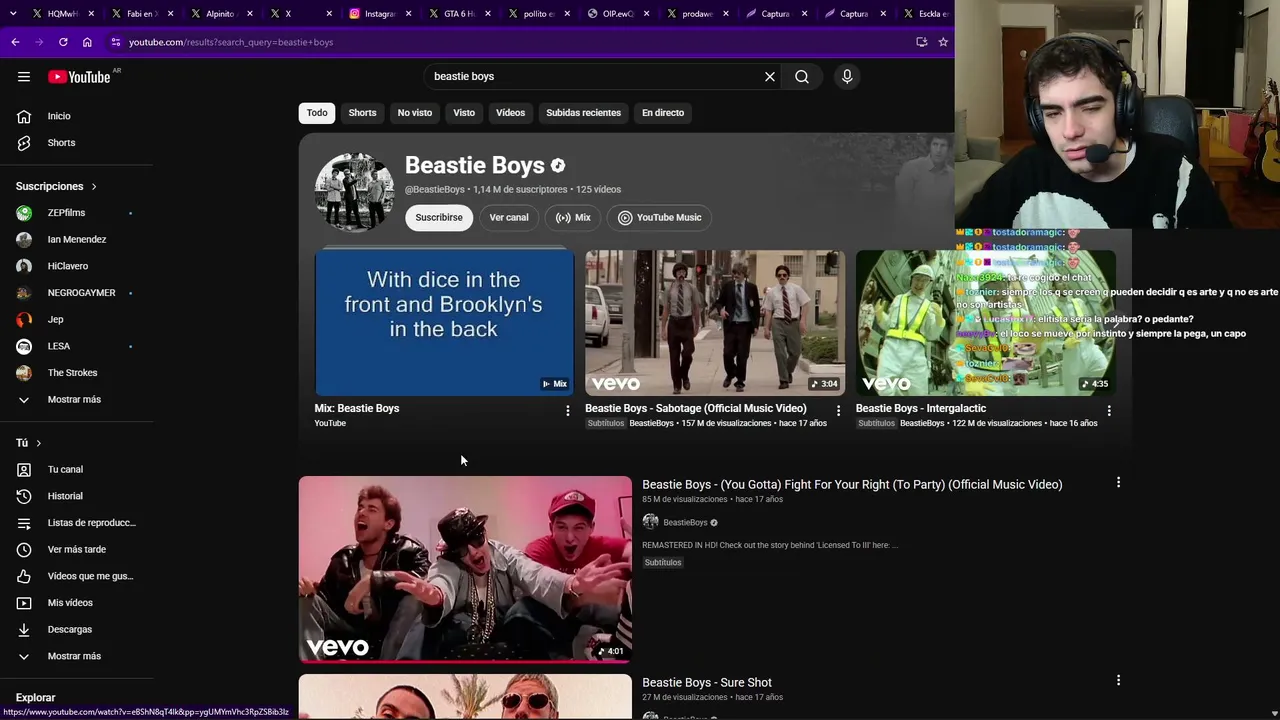
Task: Open the YouTube hamburger guide menu
Action: point(24,77)
